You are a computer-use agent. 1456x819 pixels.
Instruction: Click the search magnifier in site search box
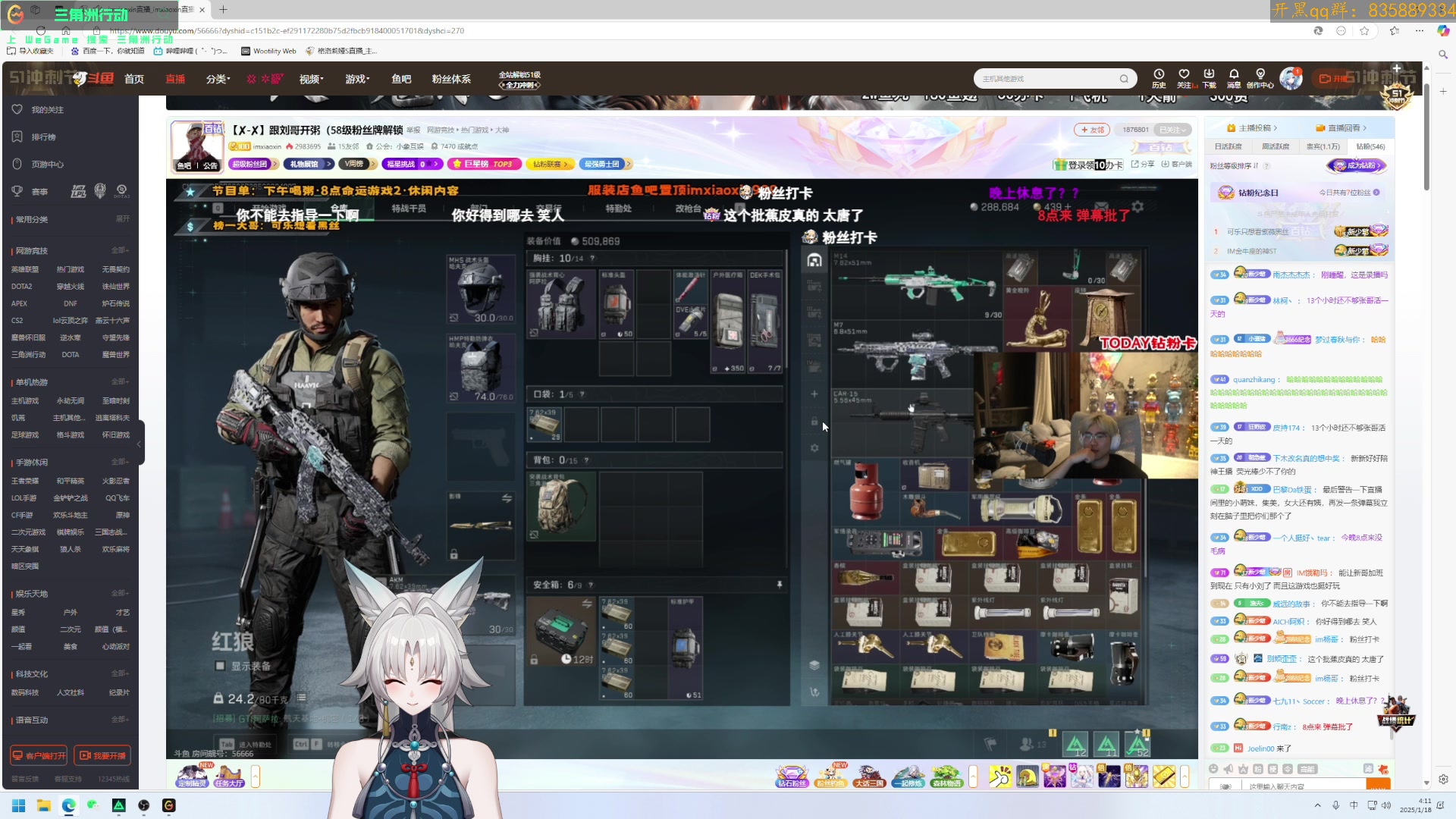point(1124,79)
